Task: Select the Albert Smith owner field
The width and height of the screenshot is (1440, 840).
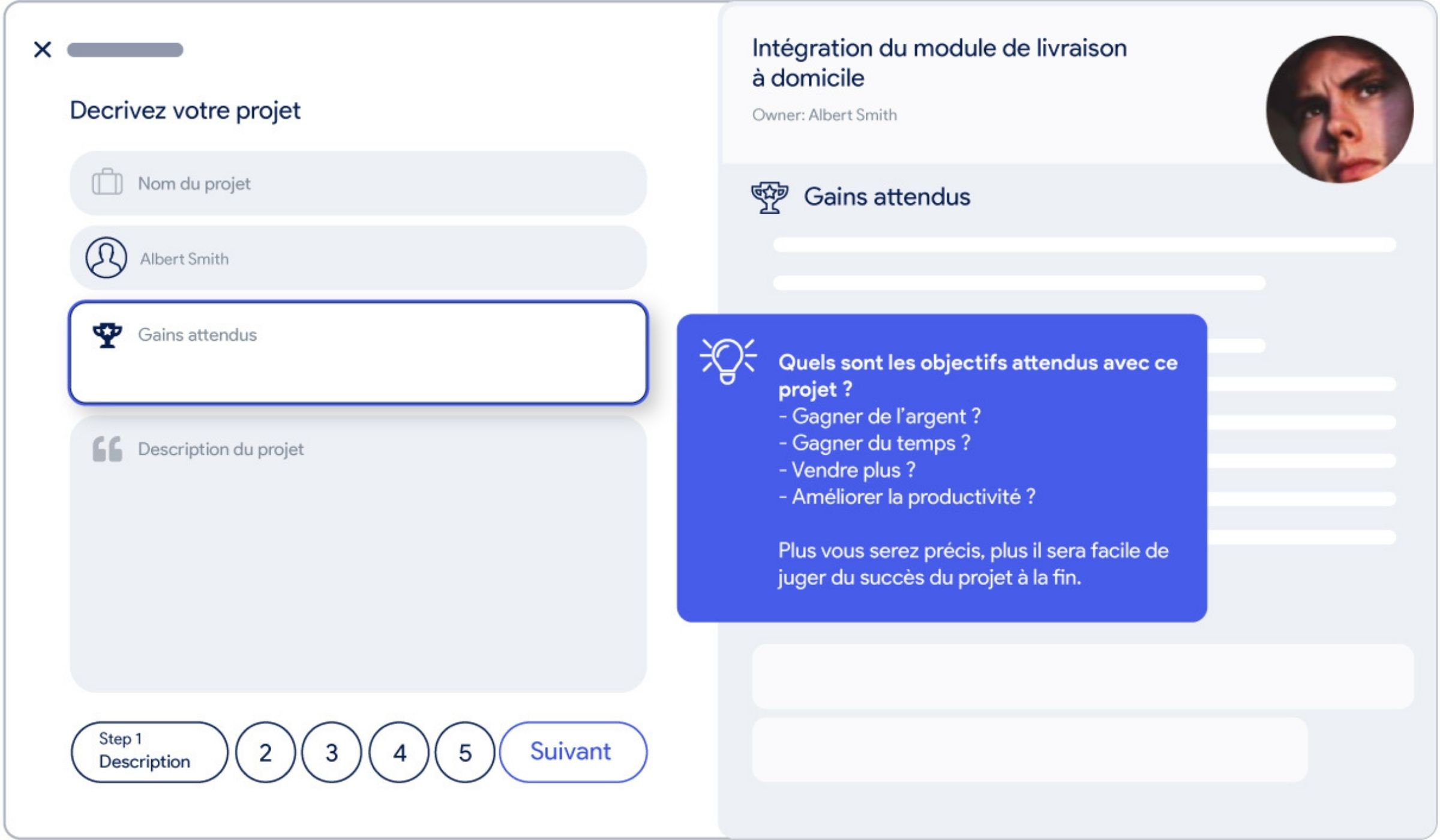Action: coord(358,258)
